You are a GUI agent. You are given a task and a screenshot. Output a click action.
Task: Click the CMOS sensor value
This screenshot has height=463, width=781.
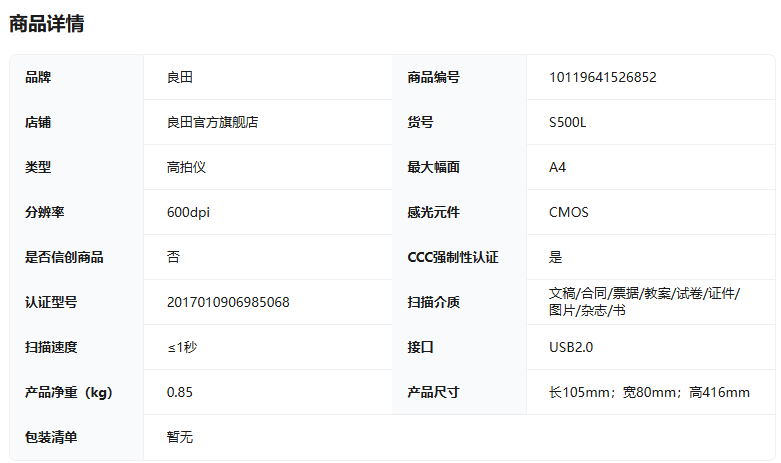569,212
